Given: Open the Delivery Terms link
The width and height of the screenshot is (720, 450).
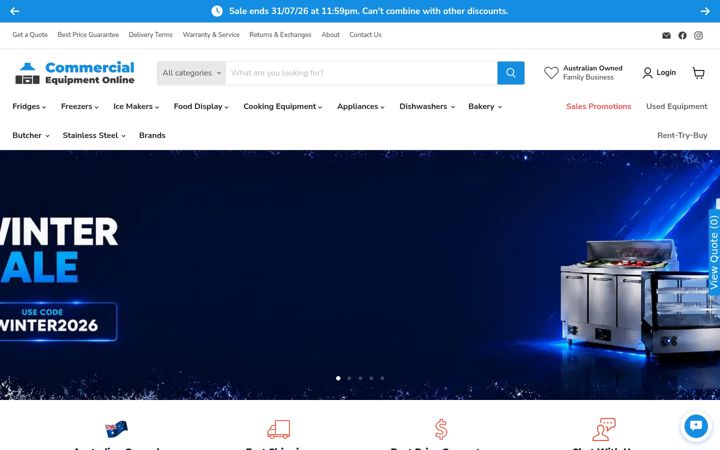Looking at the screenshot, I should tap(151, 35).
